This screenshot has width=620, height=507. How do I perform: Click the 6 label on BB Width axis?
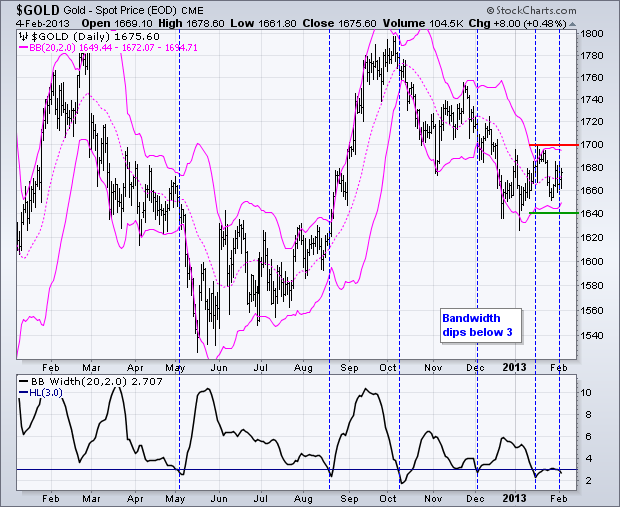tap(589, 436)
